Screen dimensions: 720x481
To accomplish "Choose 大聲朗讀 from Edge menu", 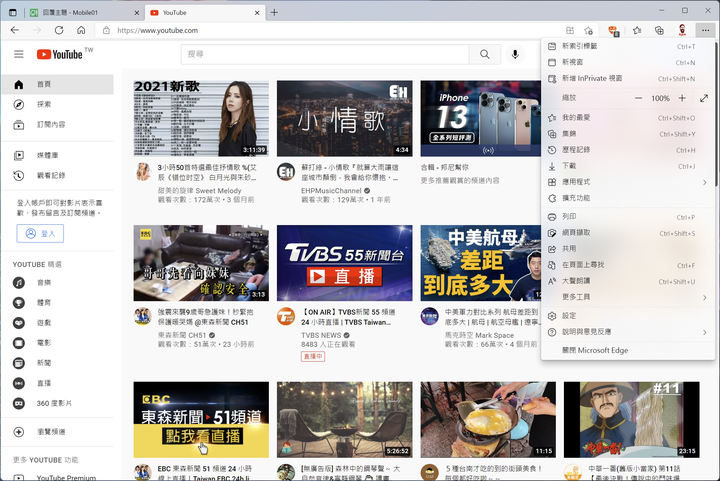I will tap(628, 281).
